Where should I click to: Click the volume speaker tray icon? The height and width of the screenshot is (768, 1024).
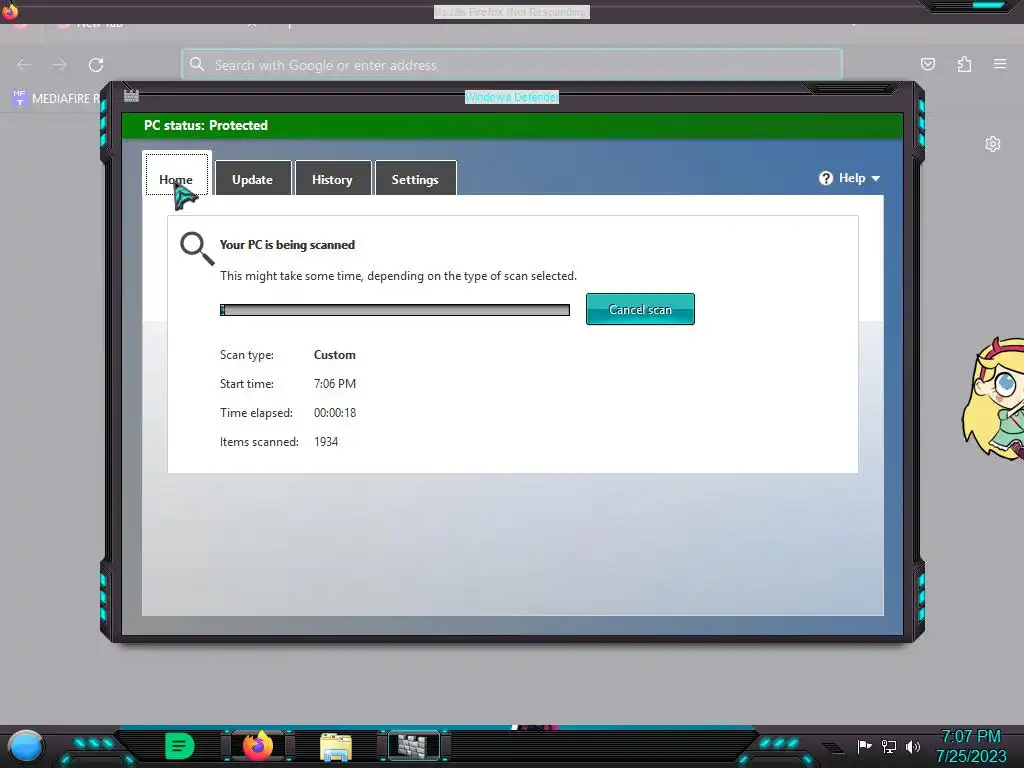(x=913, y=746)
